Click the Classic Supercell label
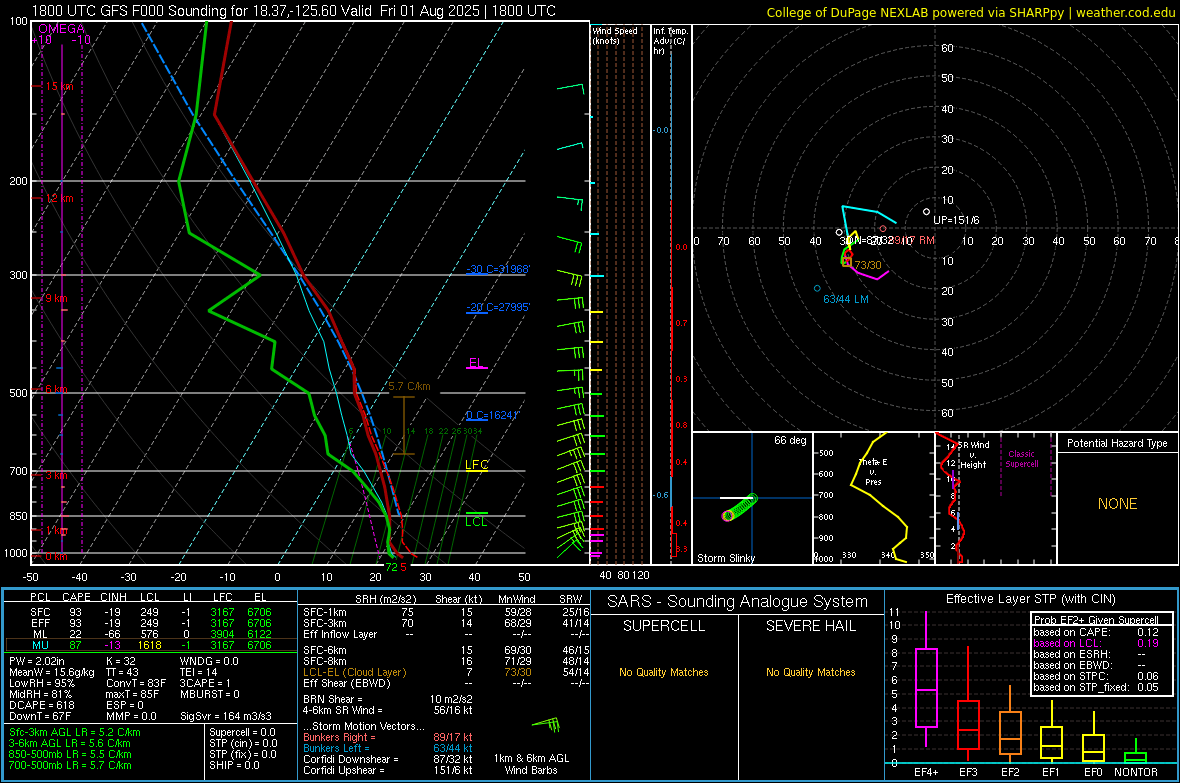Viewport: 1180px width, 783px height. coord(1021,459)
